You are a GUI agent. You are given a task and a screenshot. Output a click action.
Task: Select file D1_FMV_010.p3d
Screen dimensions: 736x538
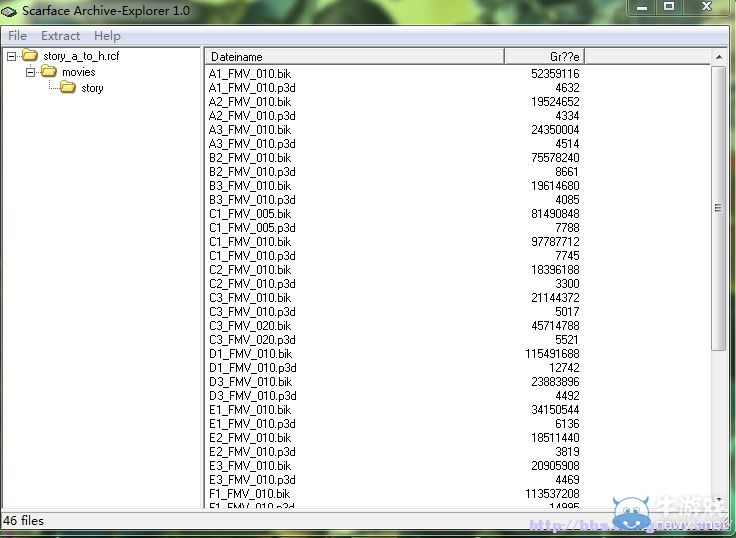click(253, 368)
